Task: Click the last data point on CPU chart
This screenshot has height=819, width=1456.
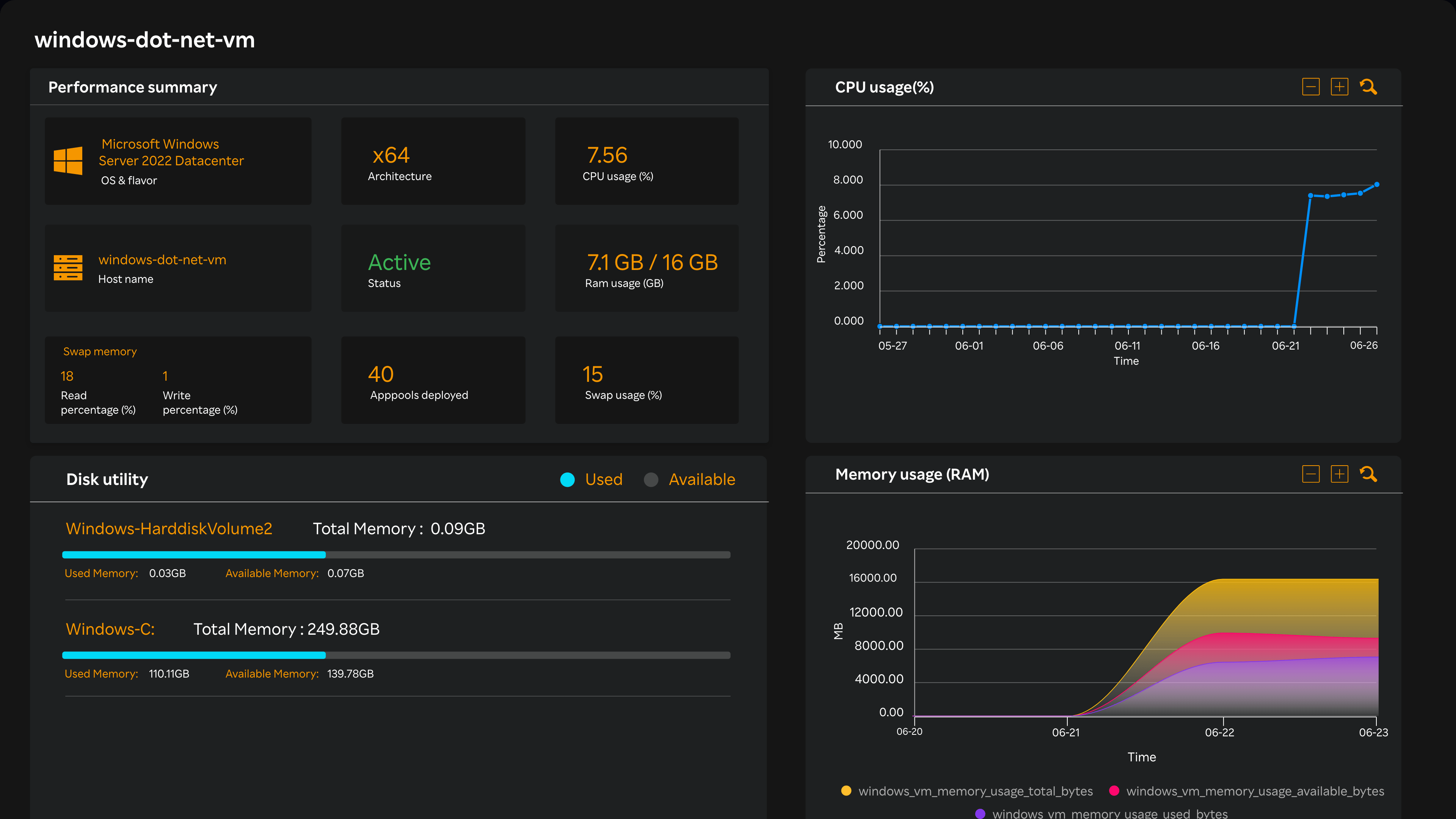Action: (1376, 185)
